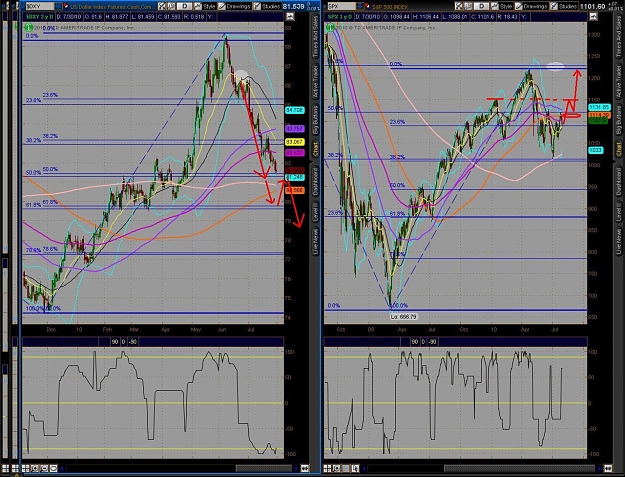Screen dimensions: 625x477
Task: Click the icon right of $DXY header bar
Action: click(x=290, y=16)
